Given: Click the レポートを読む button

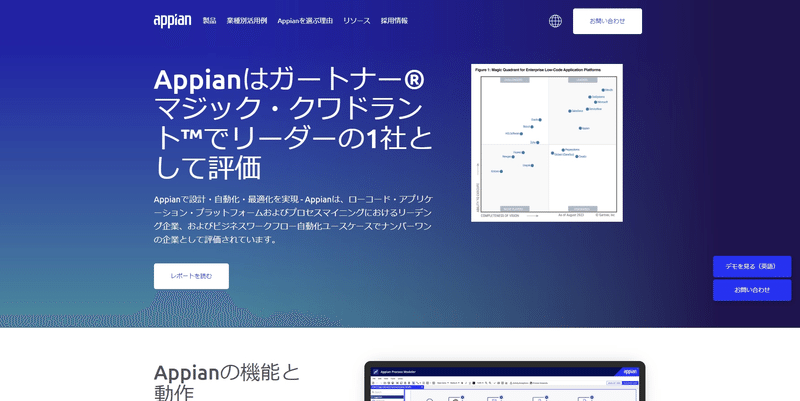Looking at the screenshot, I should [191, 276].
